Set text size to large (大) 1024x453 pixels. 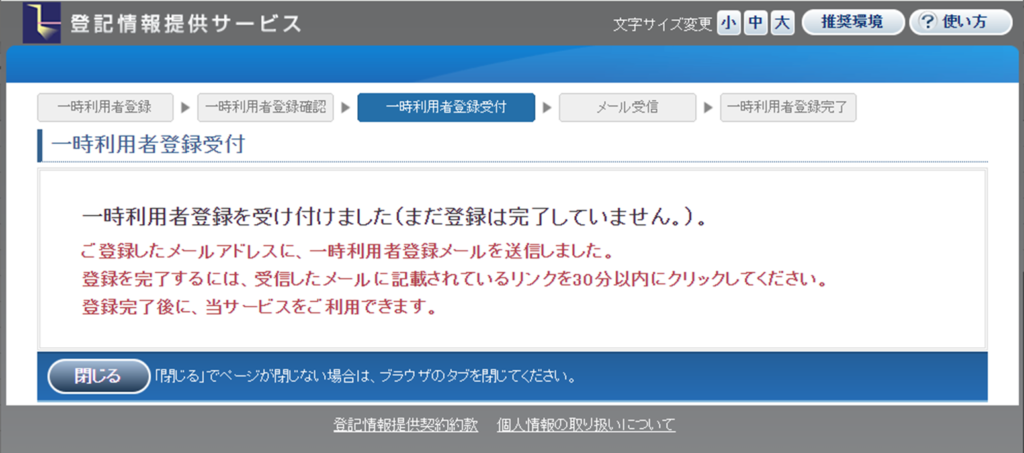pyautogui.click(x=782, y=23)
